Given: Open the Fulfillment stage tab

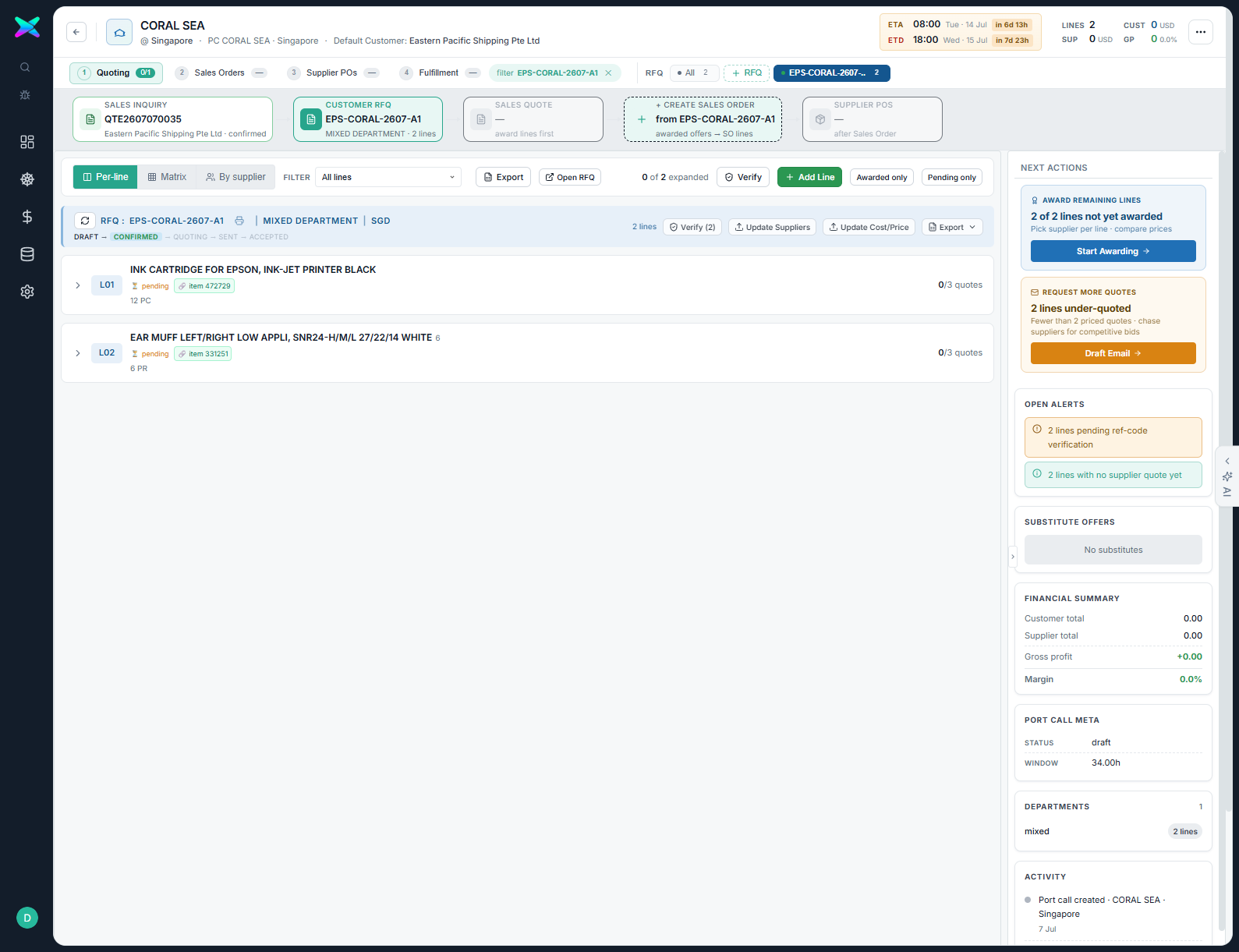Looking at the screenshot, I should (x=440, y=73).
